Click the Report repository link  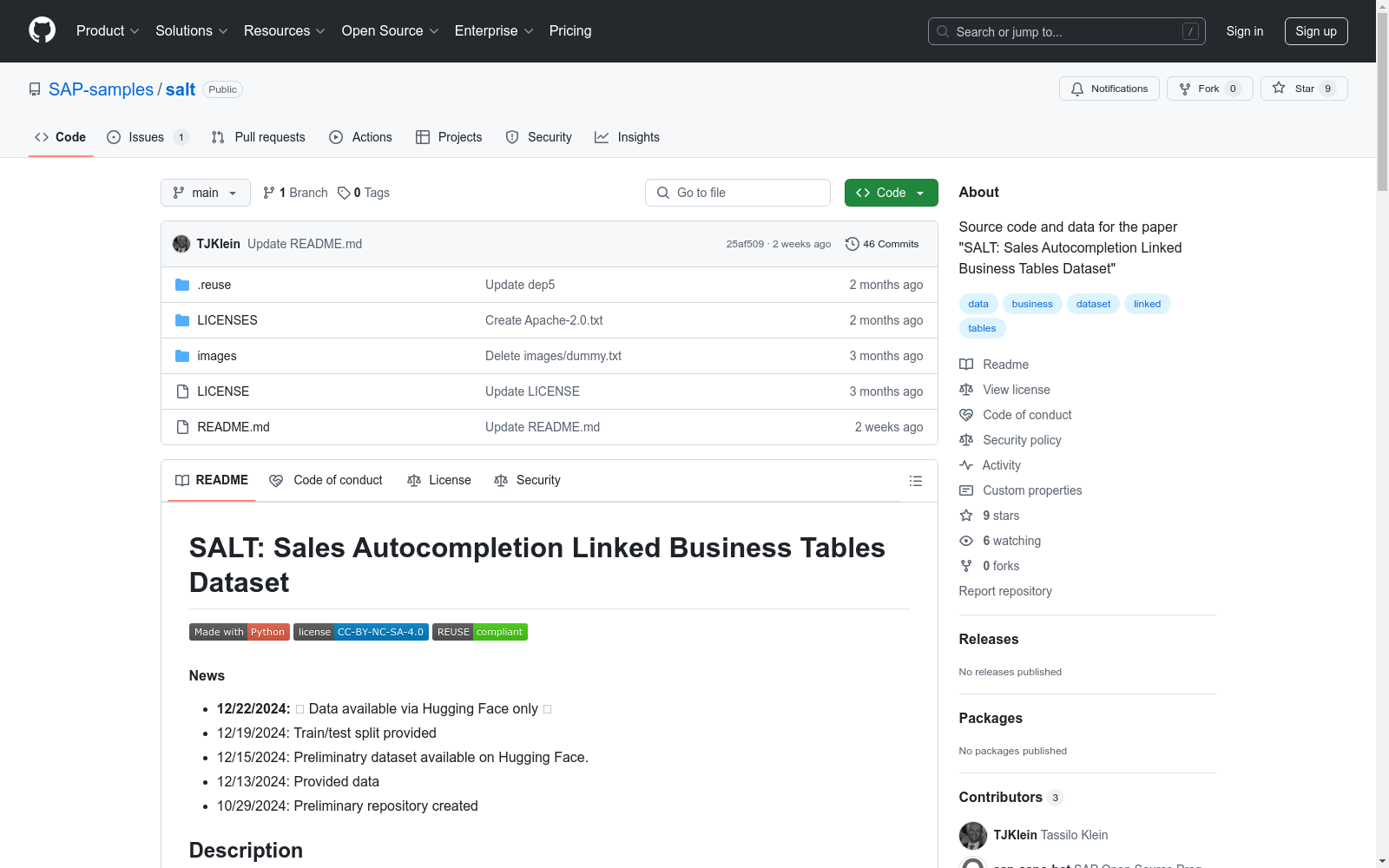coord(1005,591)
